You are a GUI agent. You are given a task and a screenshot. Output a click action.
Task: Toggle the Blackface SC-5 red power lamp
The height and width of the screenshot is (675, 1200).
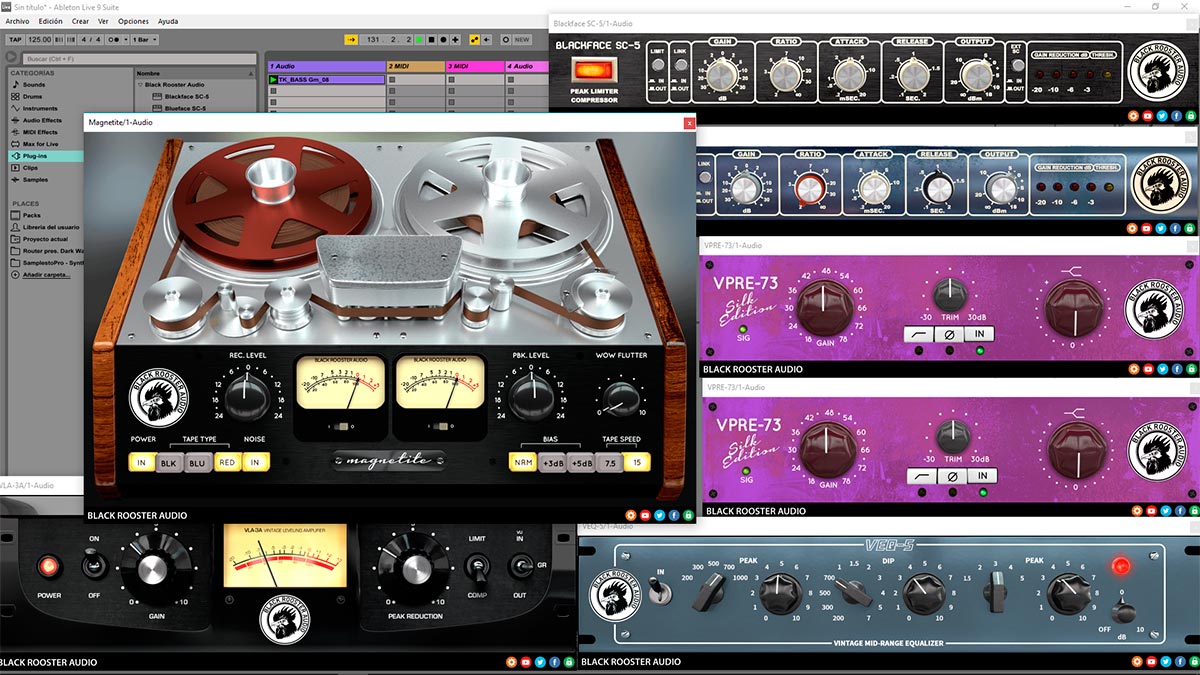point(593,69)
